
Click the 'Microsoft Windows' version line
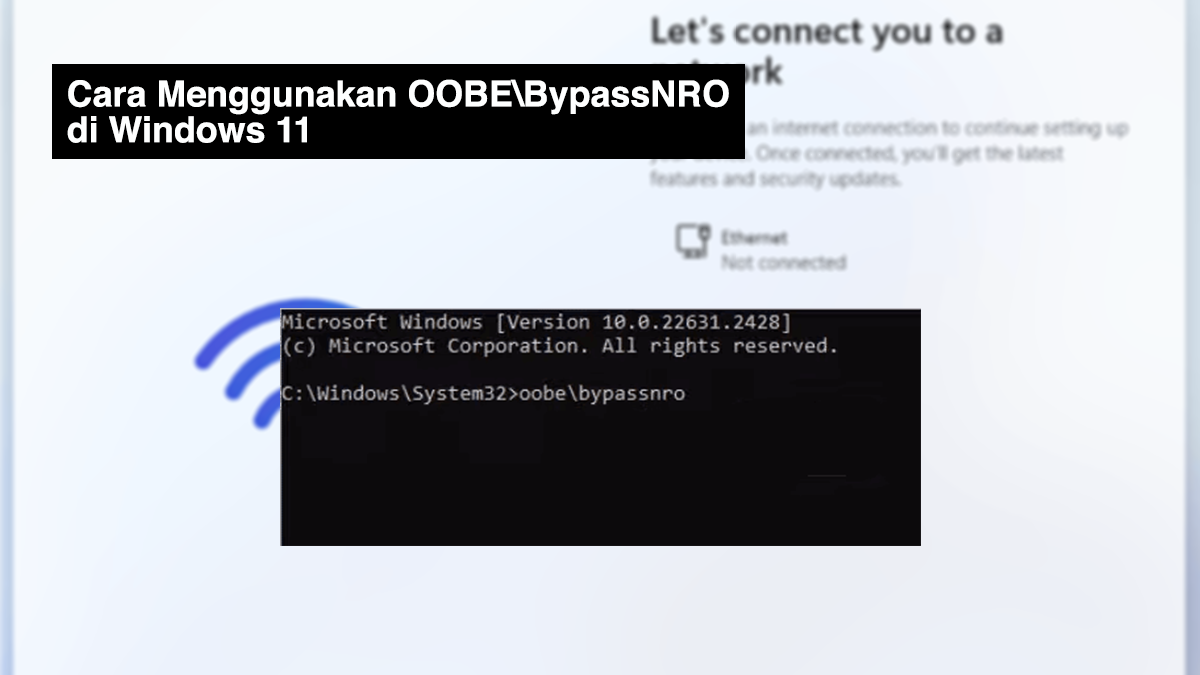(536, 322)
